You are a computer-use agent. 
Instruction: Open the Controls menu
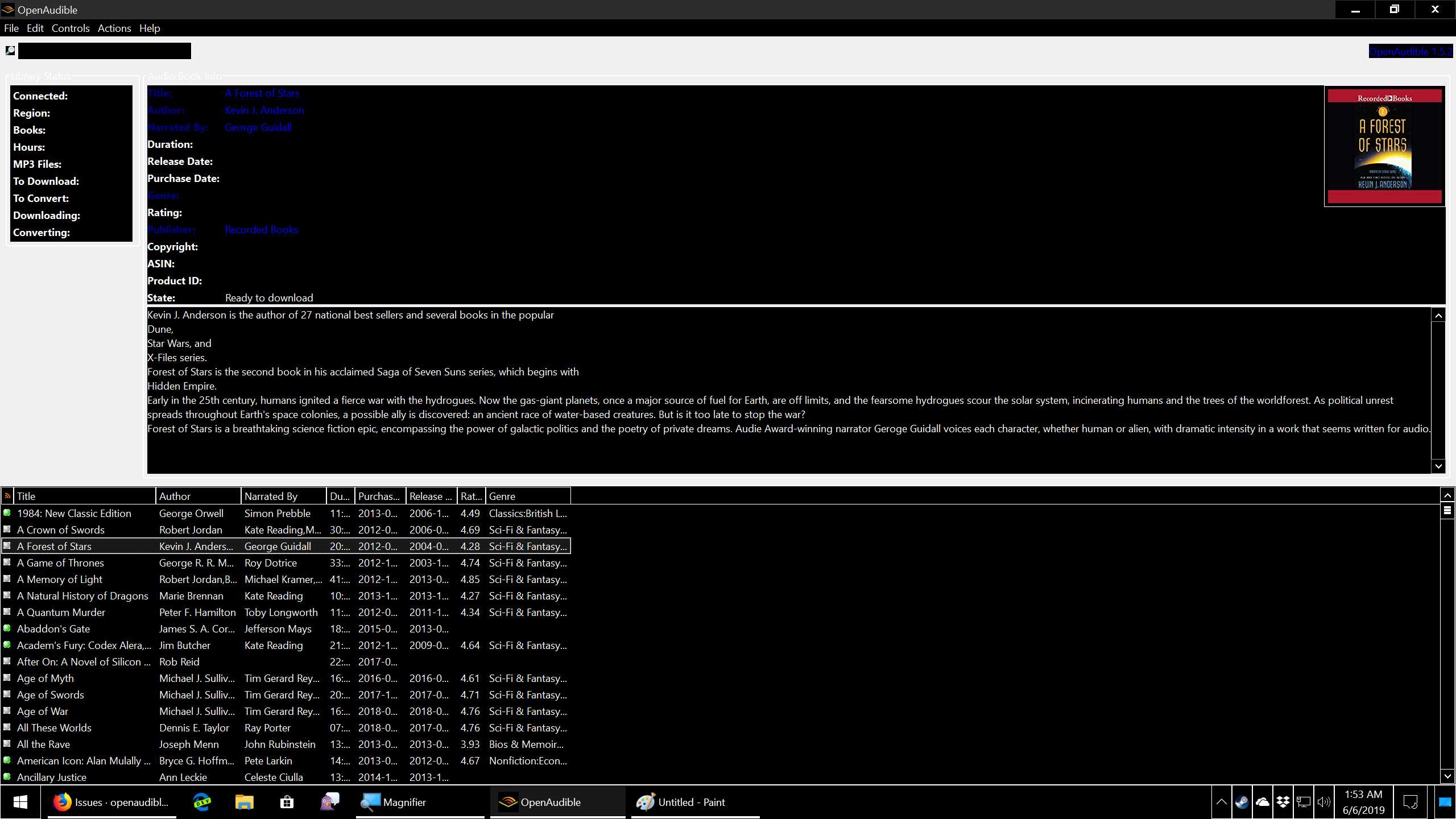point(71,28)
